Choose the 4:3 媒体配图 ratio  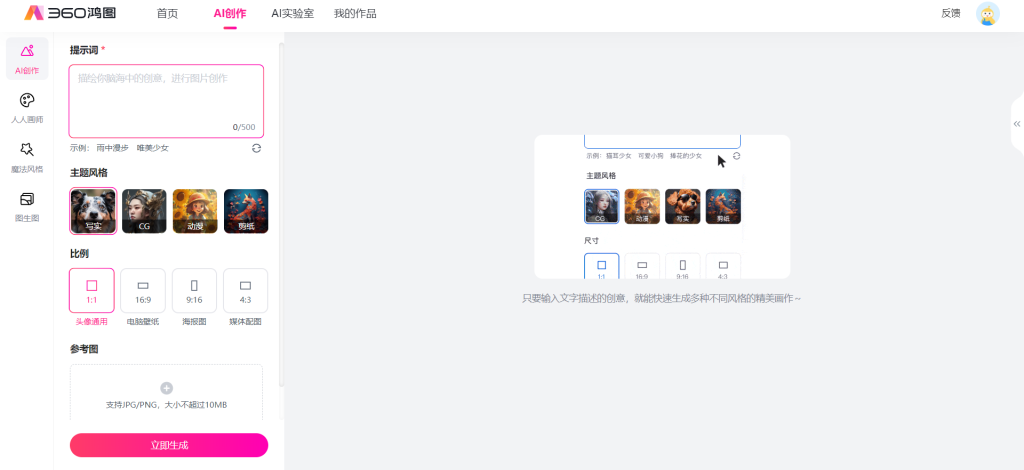(245, 291)
